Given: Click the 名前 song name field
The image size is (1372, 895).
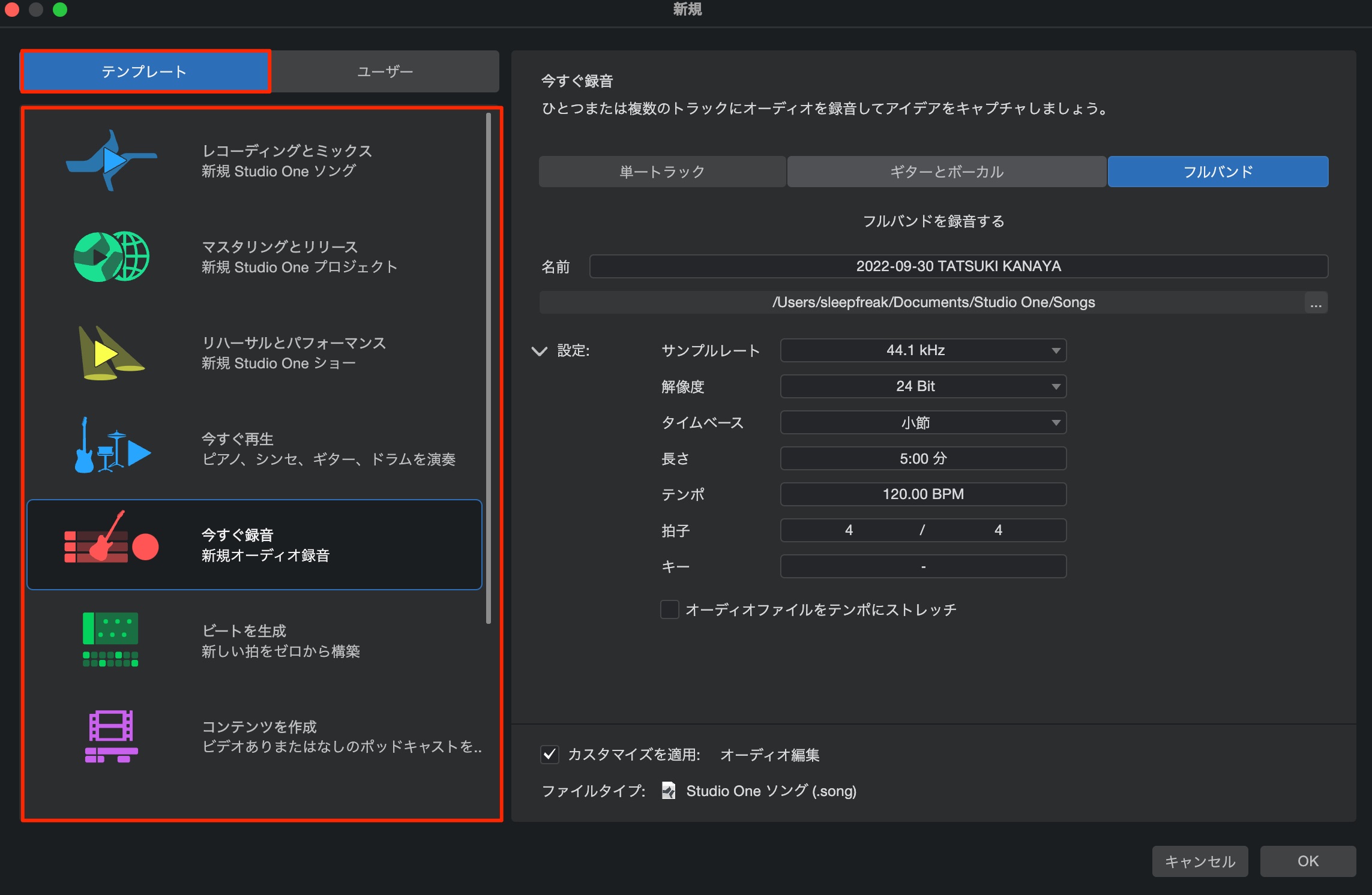Looking at the screenshot, I should (958, 266).
